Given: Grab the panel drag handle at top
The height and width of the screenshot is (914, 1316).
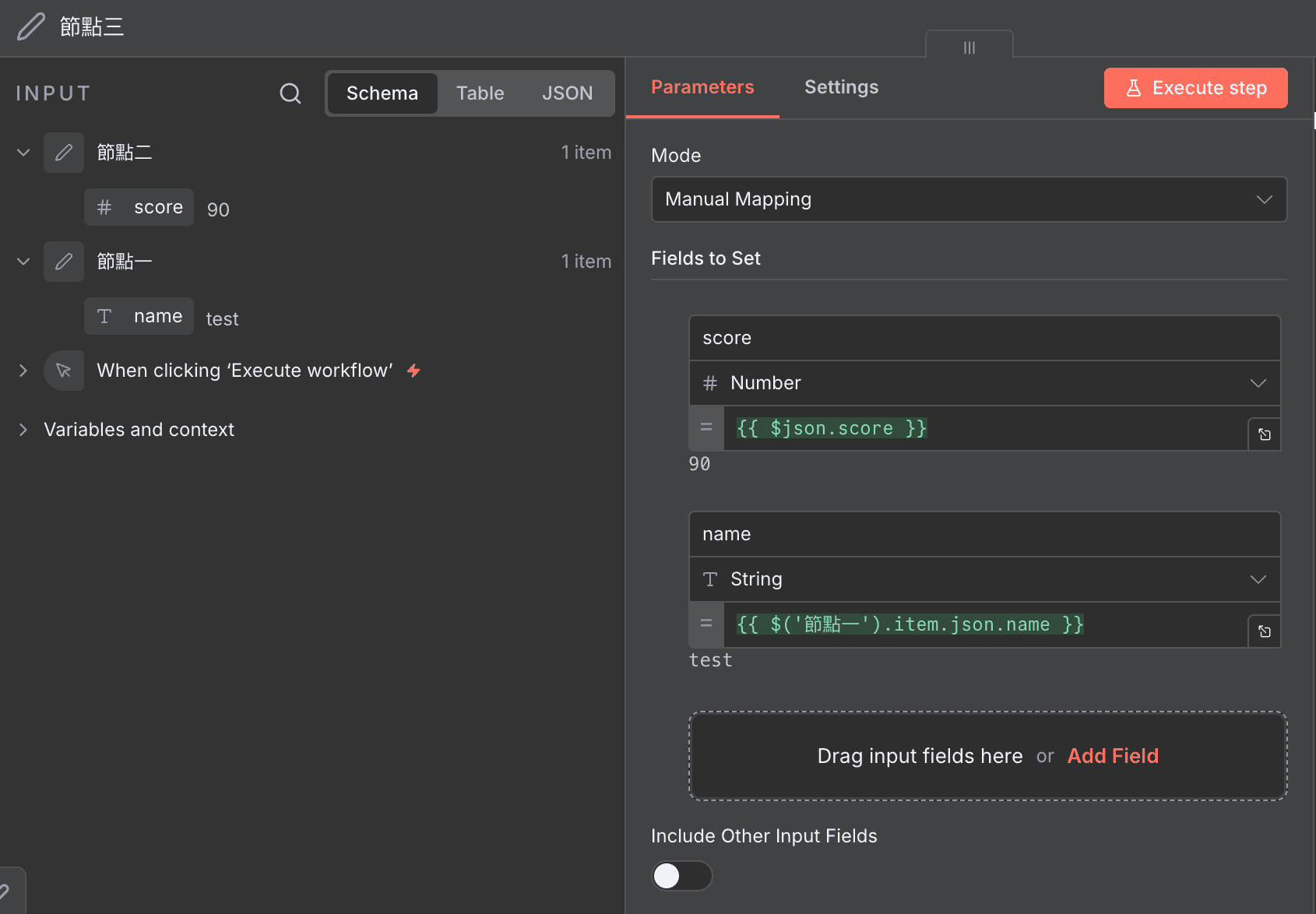Looking at the screenshot, I should coord(969,47).
